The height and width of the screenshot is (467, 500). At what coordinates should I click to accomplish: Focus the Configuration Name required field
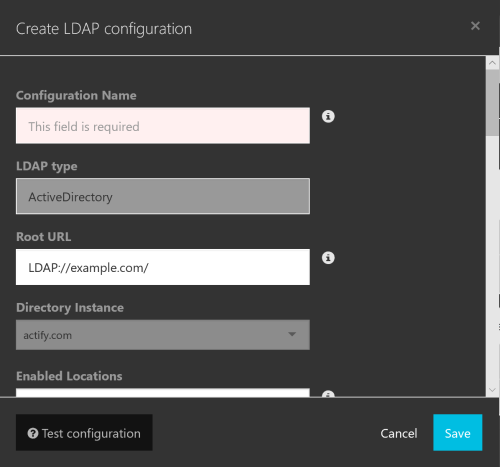(x=163, y=126)
